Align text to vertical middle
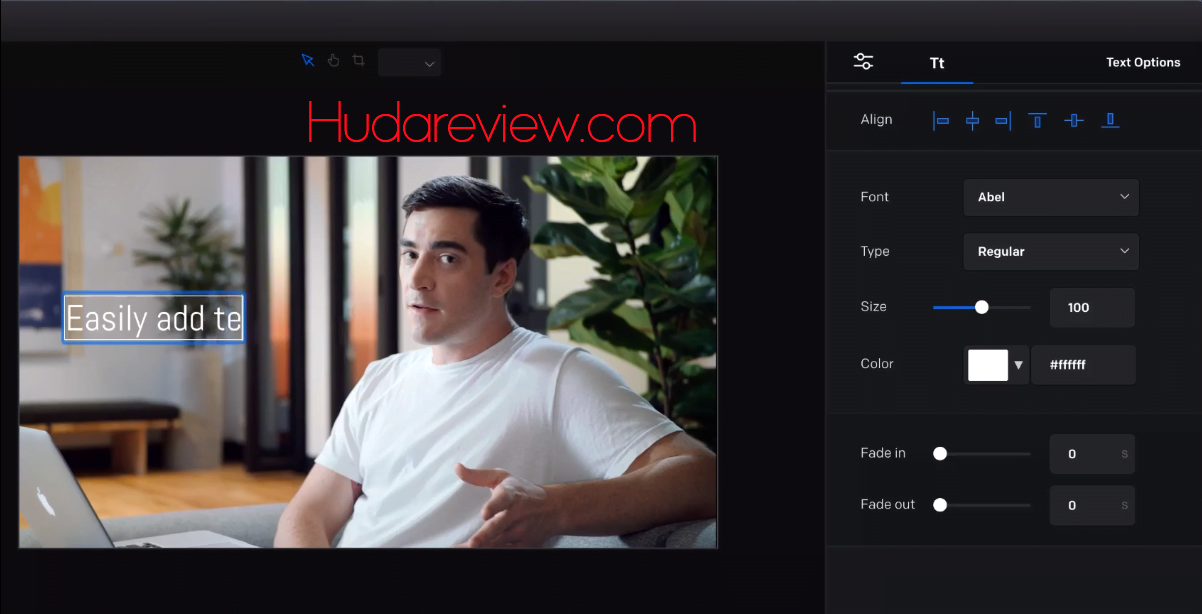1202x614 pixels. point(1074,120)
